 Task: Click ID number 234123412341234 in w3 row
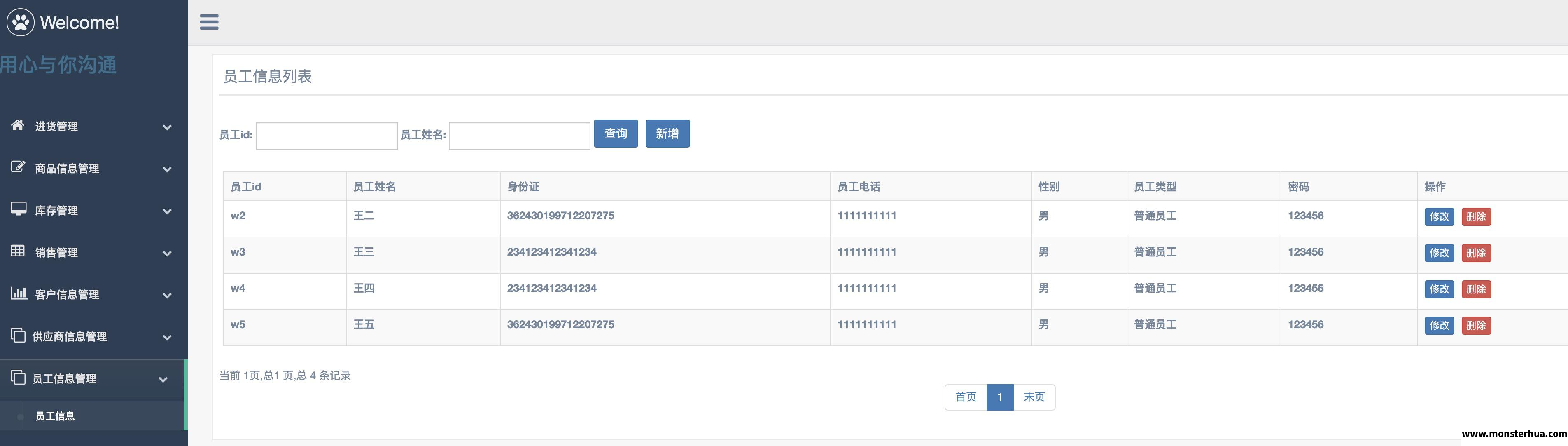click(551, 251)
